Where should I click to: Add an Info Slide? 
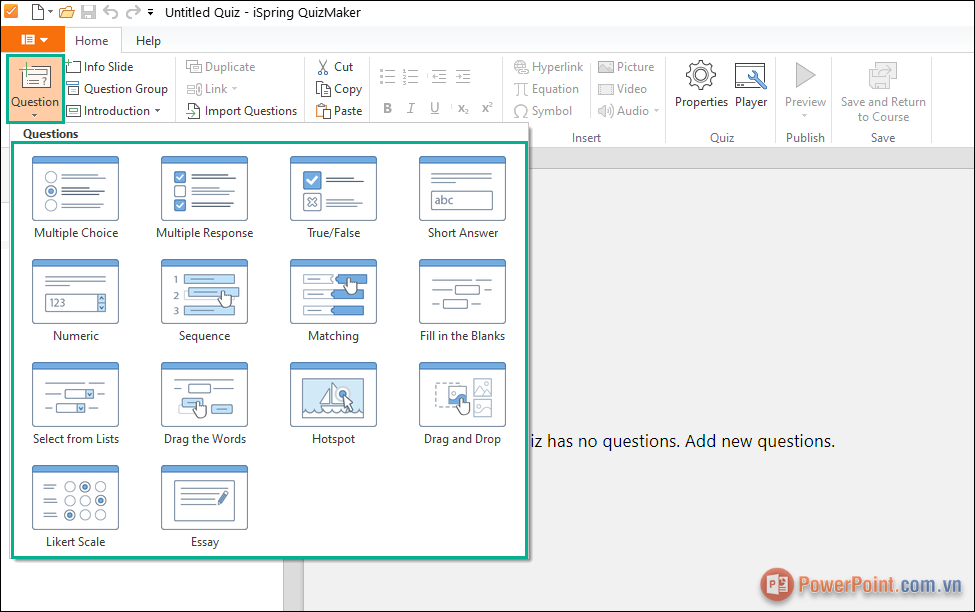point(100,67)
